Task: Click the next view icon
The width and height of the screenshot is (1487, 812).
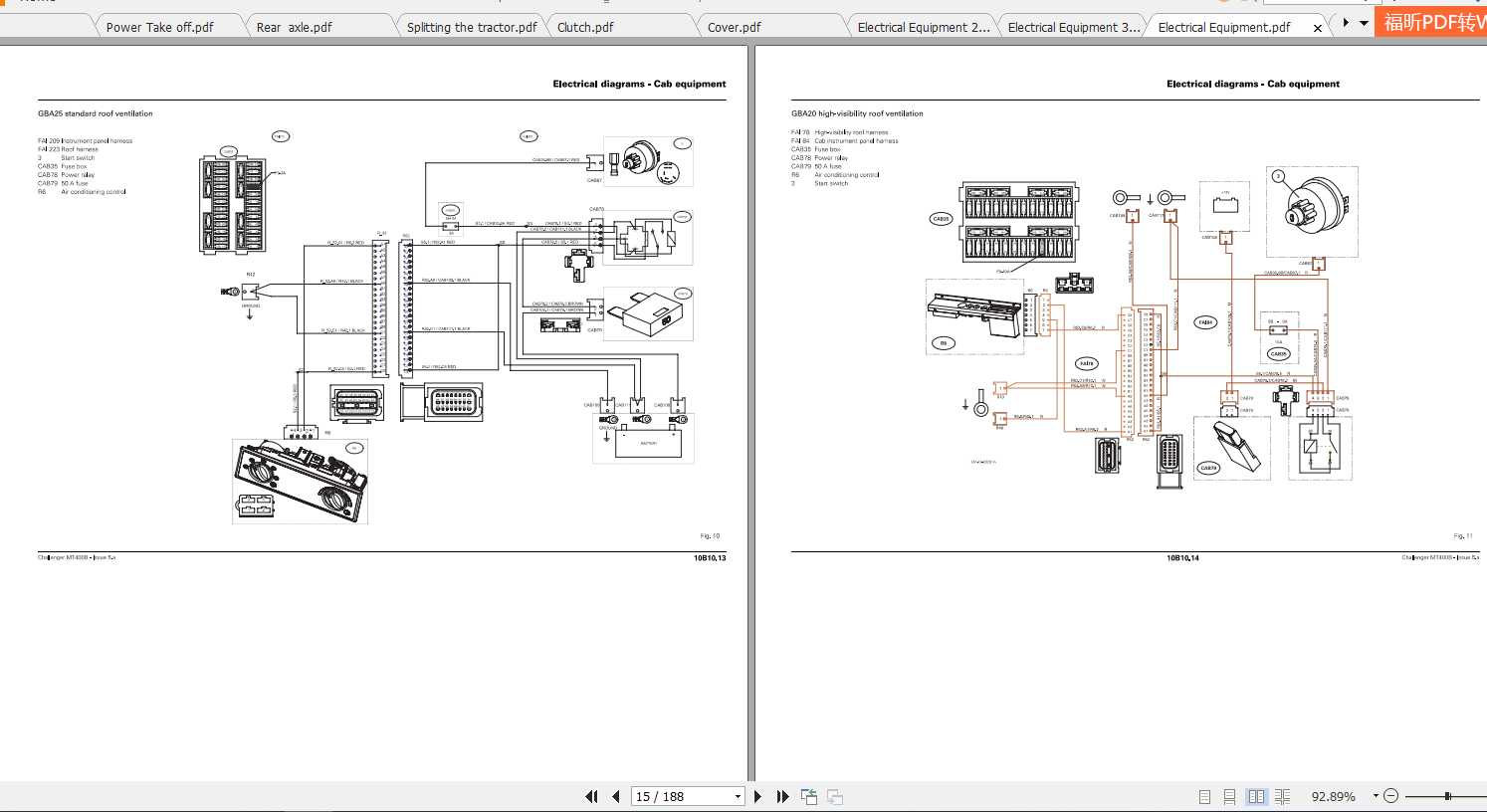Action: pyautogui.click(x=835, y=796)
